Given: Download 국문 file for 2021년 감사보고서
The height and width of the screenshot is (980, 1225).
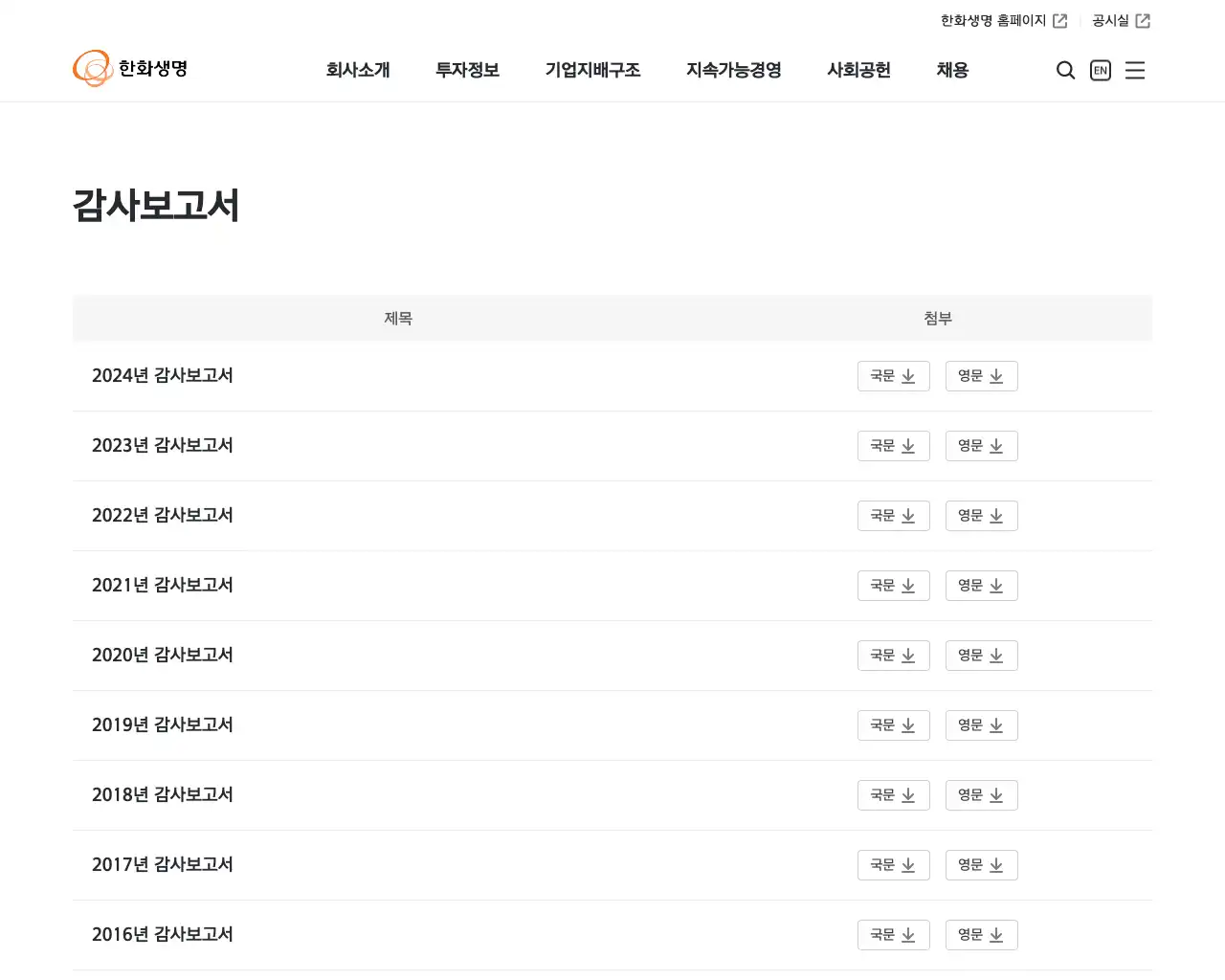Looking at the screenshot, I should [893, 585].
